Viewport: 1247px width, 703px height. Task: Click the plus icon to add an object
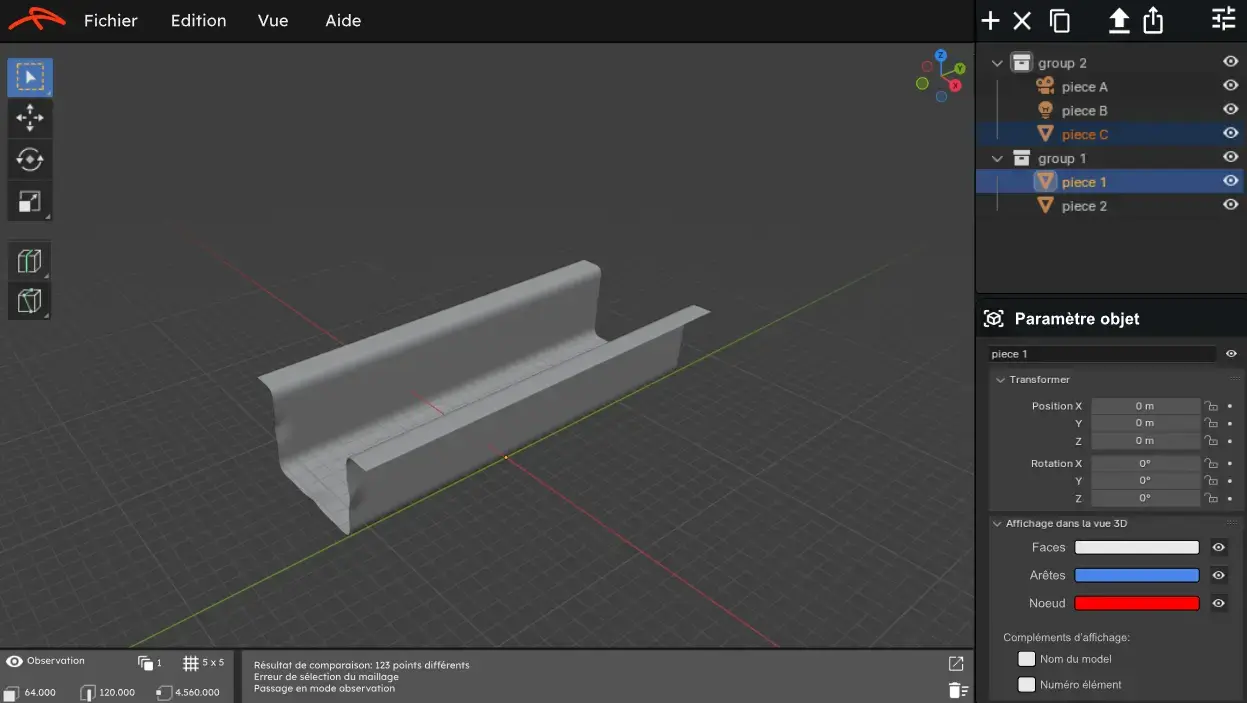pos(990,21)
